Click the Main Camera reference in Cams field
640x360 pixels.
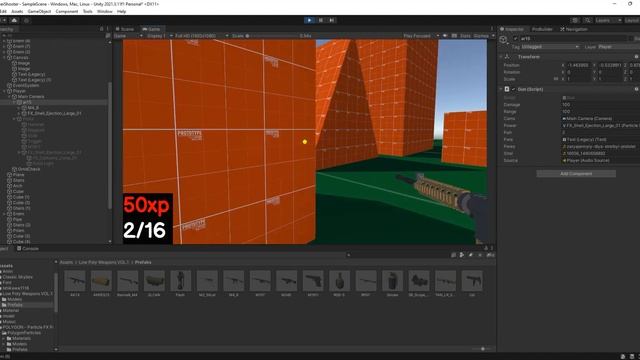click(x=600, y=119)
